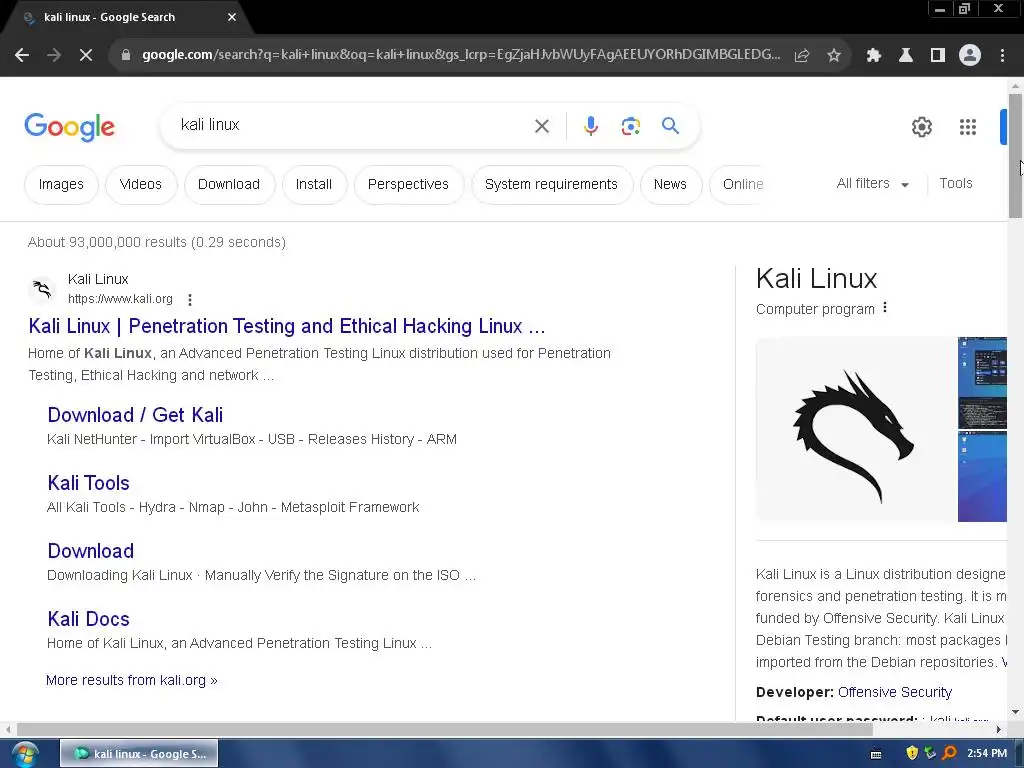Select the Videos filter chip
The height and width of the screenshot is (768, 1024).
[x=140, y=185]
